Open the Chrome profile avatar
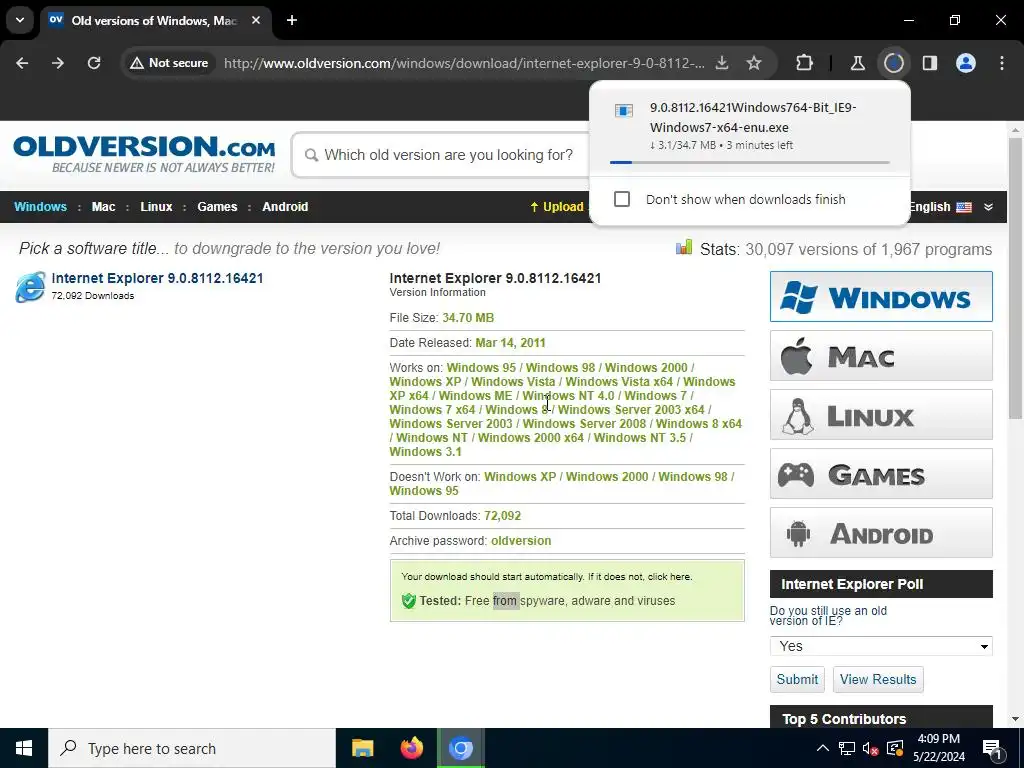The width and height of the screenshot is (1024, 768). pyautogui.click(x=966, y=63)
